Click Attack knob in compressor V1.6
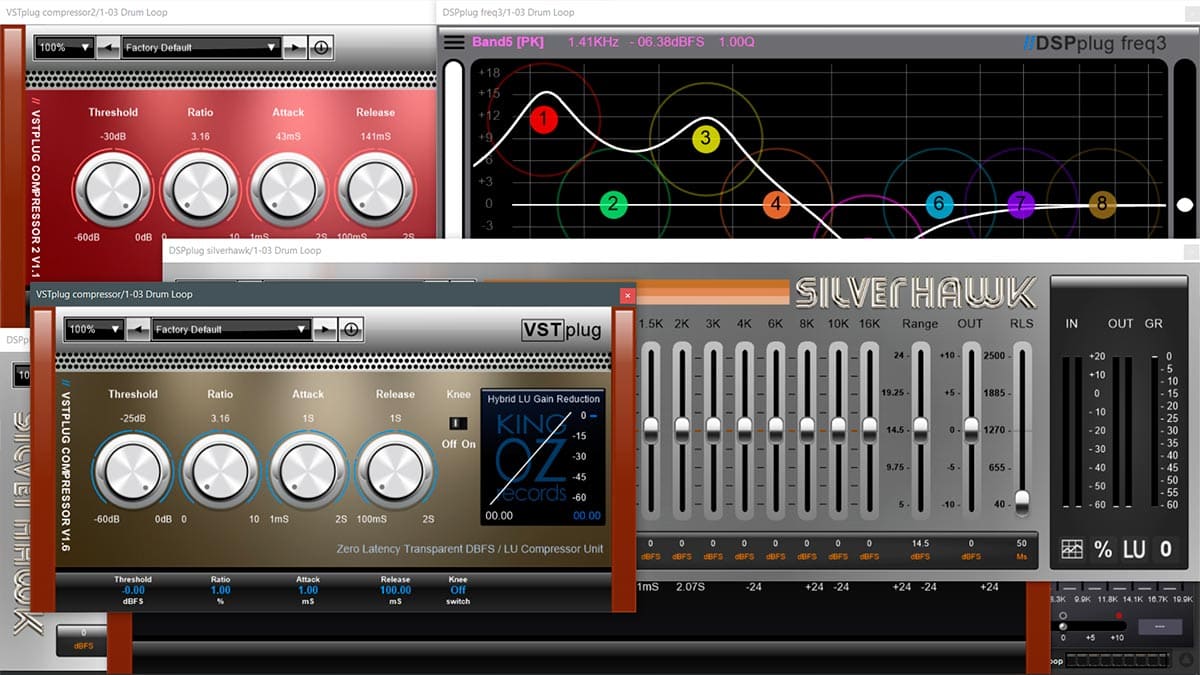The width and height of the screenshot is (1200, 675). (308, 473)
